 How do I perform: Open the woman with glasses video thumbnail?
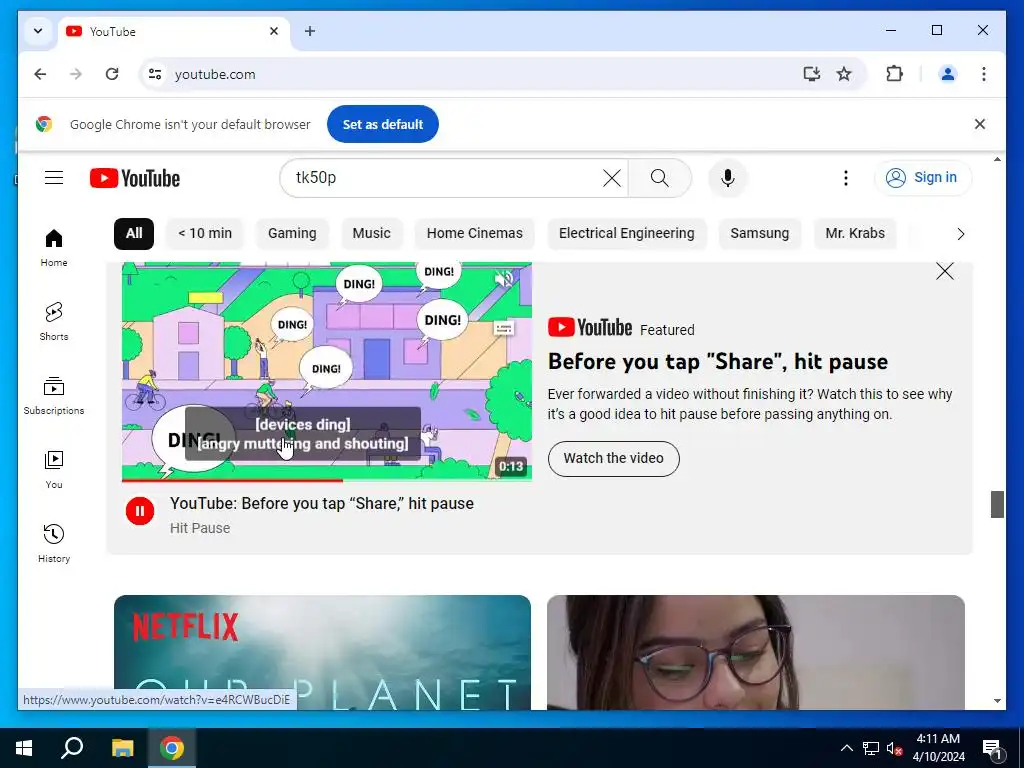click(x=756, y=652)
